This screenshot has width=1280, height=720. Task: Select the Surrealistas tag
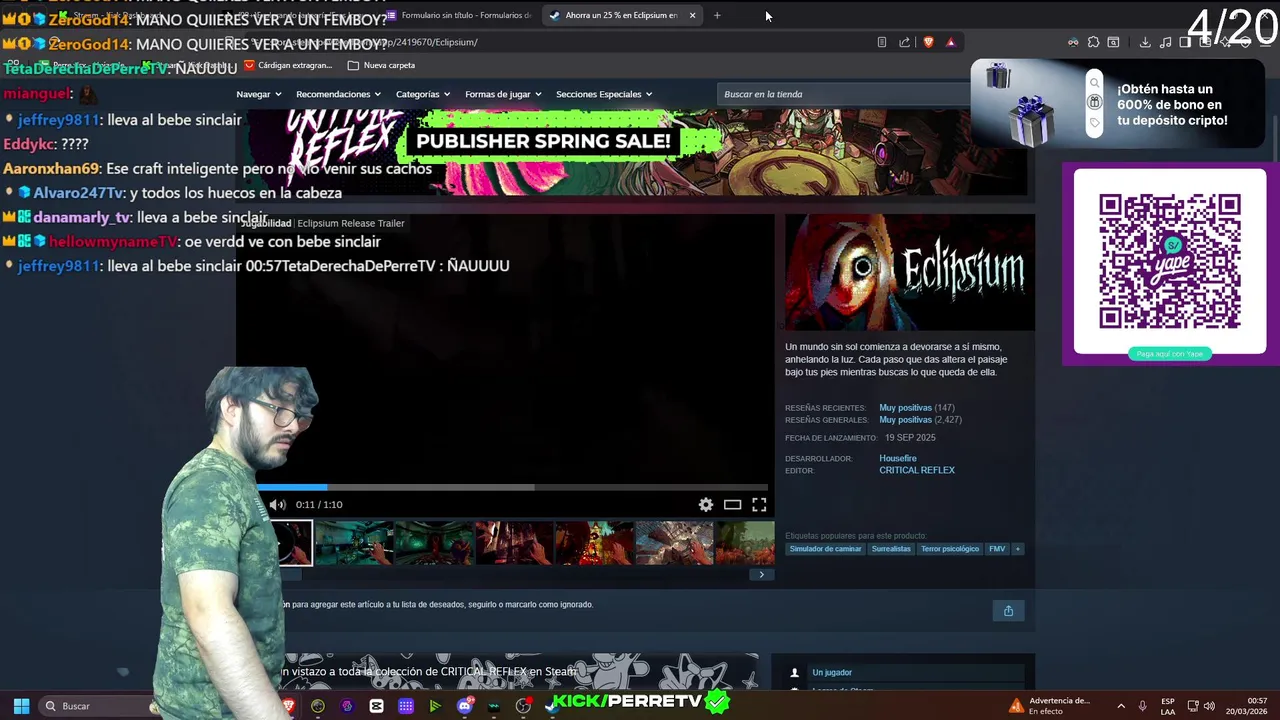coord(891,549)
